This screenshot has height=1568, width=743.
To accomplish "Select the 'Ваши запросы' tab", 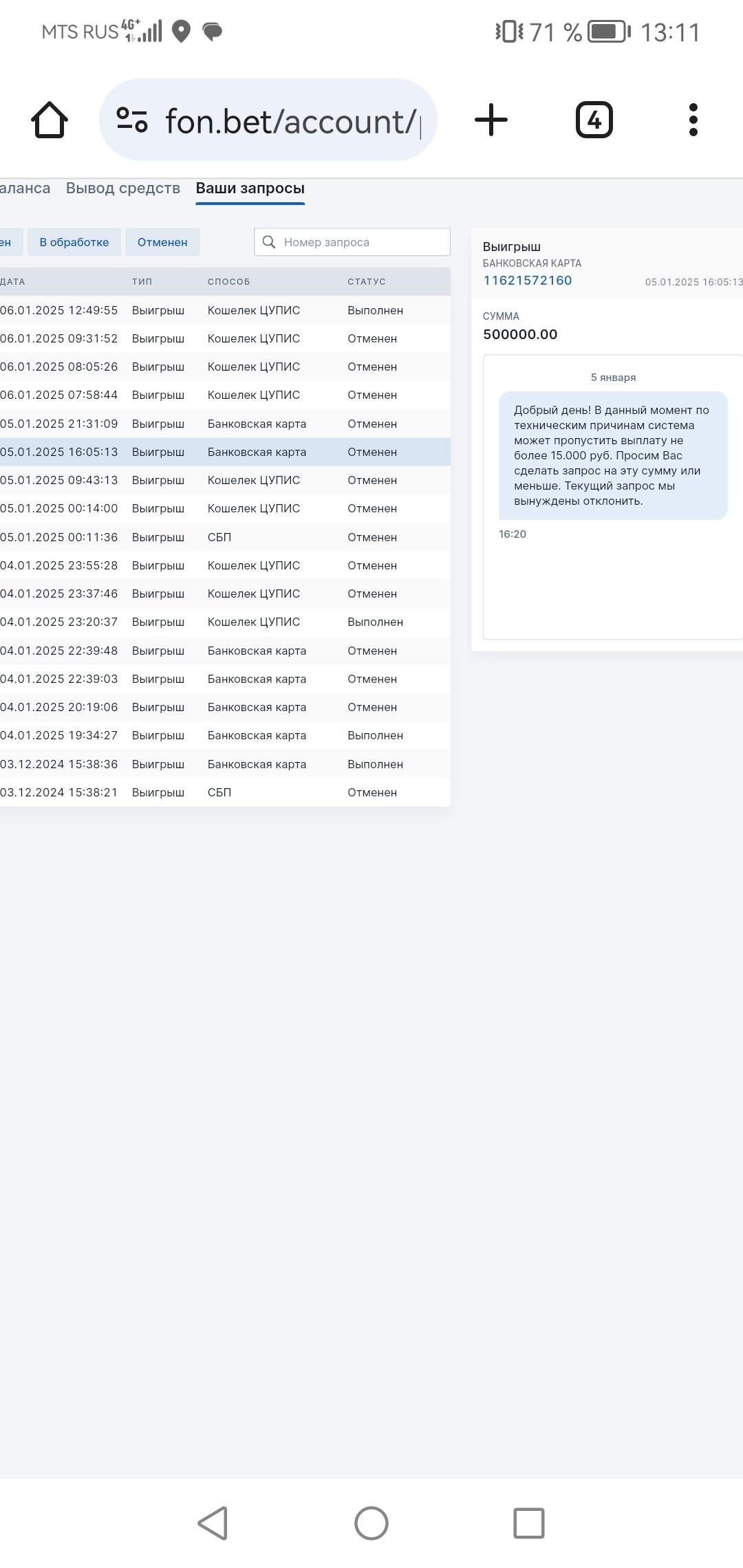I will [250, 188].
